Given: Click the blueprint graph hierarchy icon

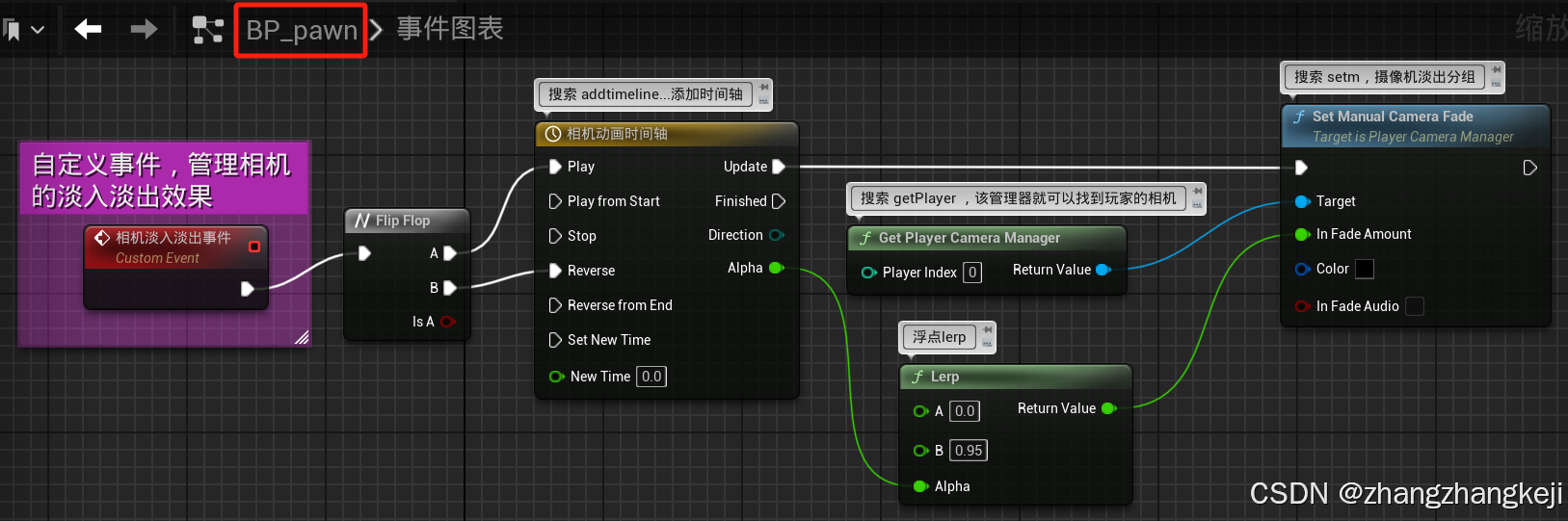Looking at the screenshot, I should coord(207,30).
